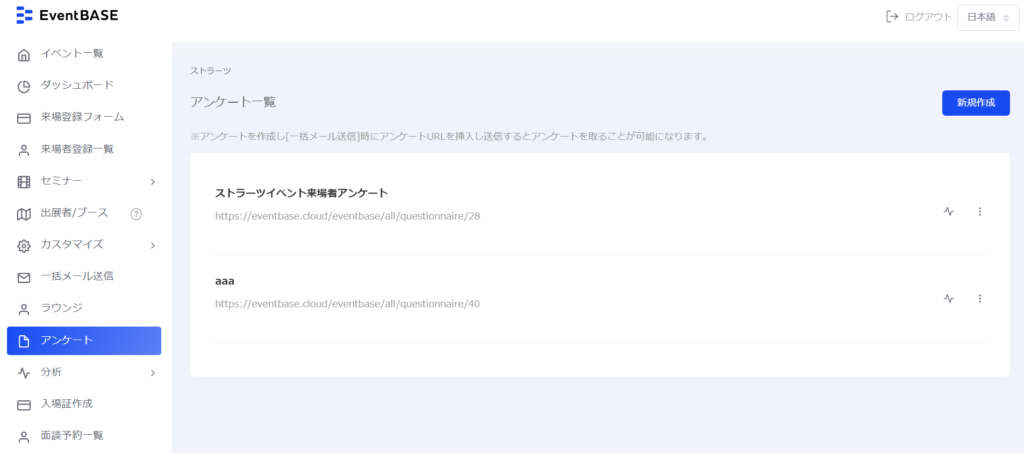This screenshot has width=1024, height=453.
Task: Click the card icon beside 入場証作成
Action: 24,405
